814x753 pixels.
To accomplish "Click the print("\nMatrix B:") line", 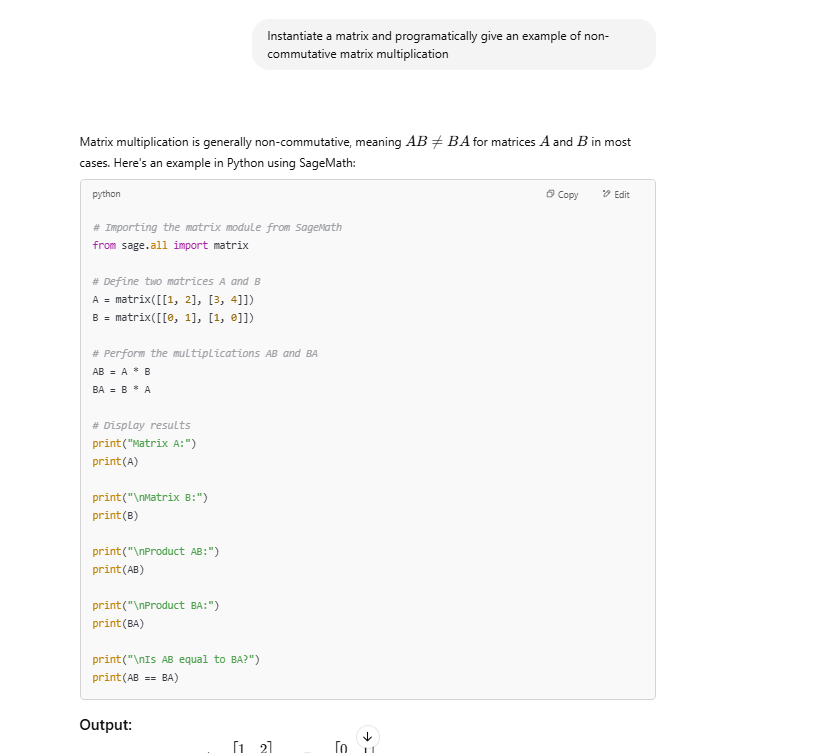I will click(150, 497).
